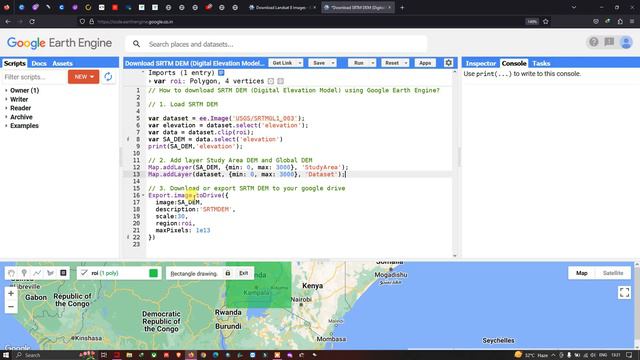Image resolution: width=640 pixels, height=360 pixels.
Task: Switch the map to Satellite view
Action: (x=613, y=273)
